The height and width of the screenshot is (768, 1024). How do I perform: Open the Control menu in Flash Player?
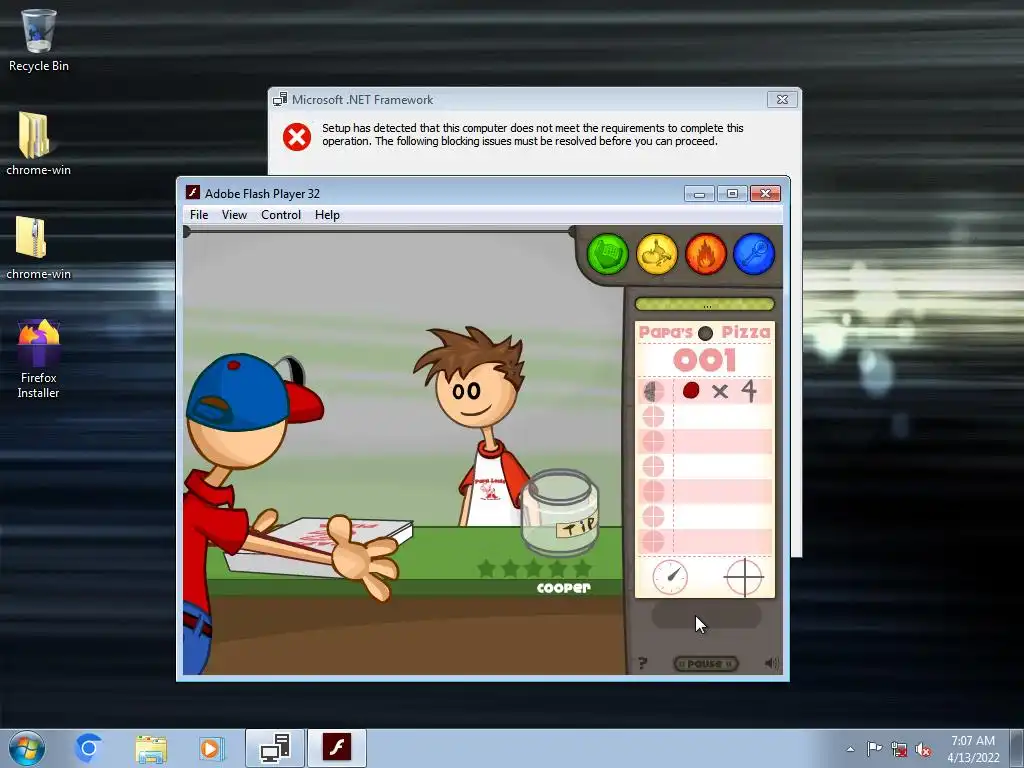pyautogui.click(x=281, y=215)
